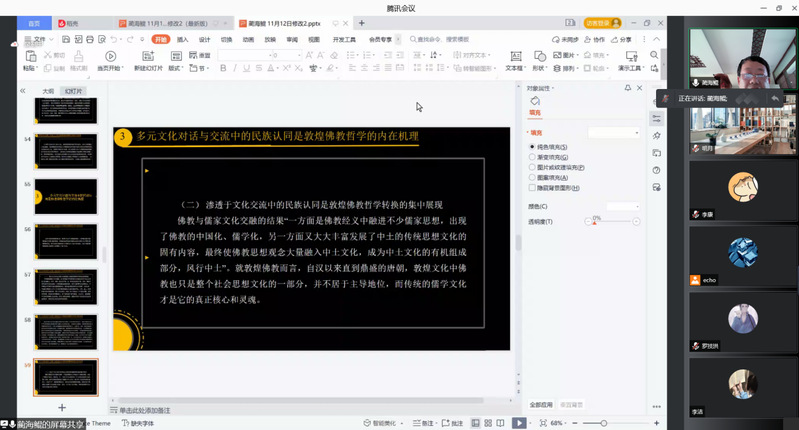Expand the 颜色 color dropdown

[623, 206]
